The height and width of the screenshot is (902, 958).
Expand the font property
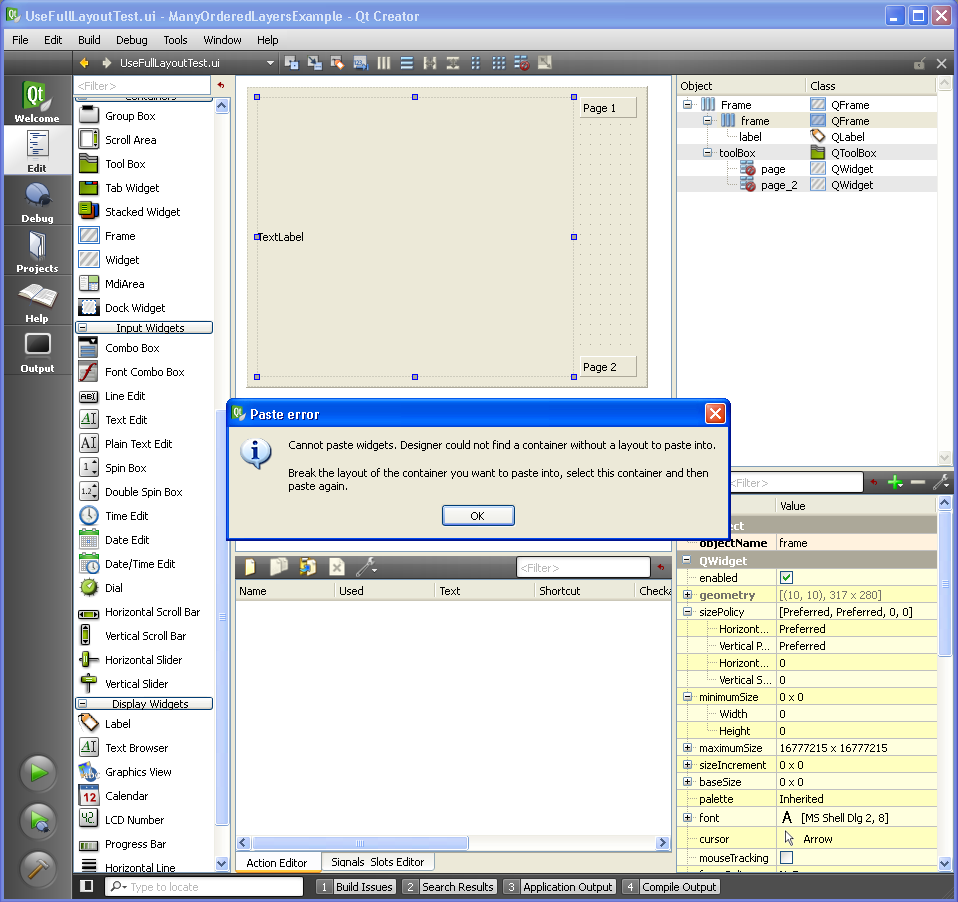pyautogui.click(x=687, y=817)
